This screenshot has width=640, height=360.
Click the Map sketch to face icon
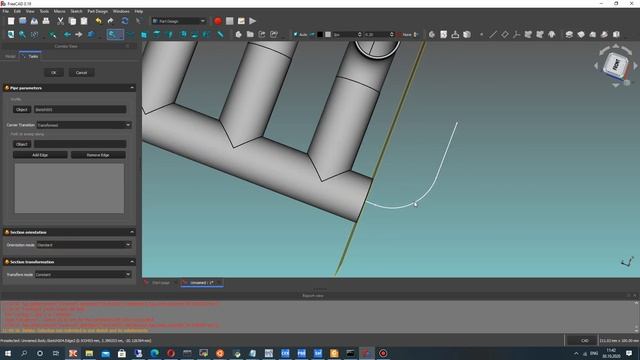click(455, 35)
